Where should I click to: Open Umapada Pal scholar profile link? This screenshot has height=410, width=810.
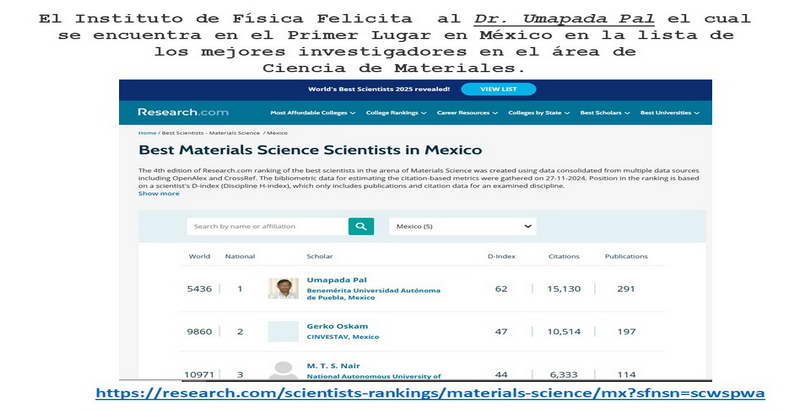point(337,280)
